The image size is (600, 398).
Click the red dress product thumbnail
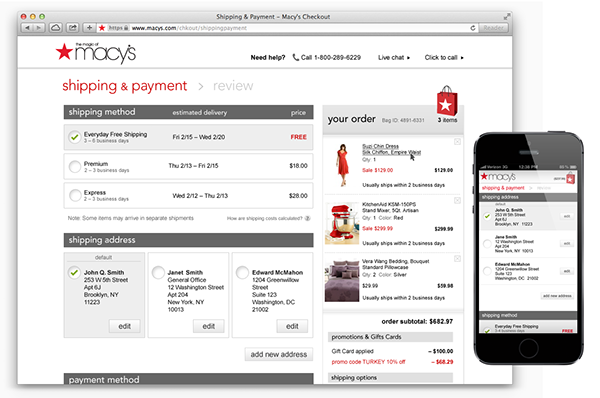point(342,165)
